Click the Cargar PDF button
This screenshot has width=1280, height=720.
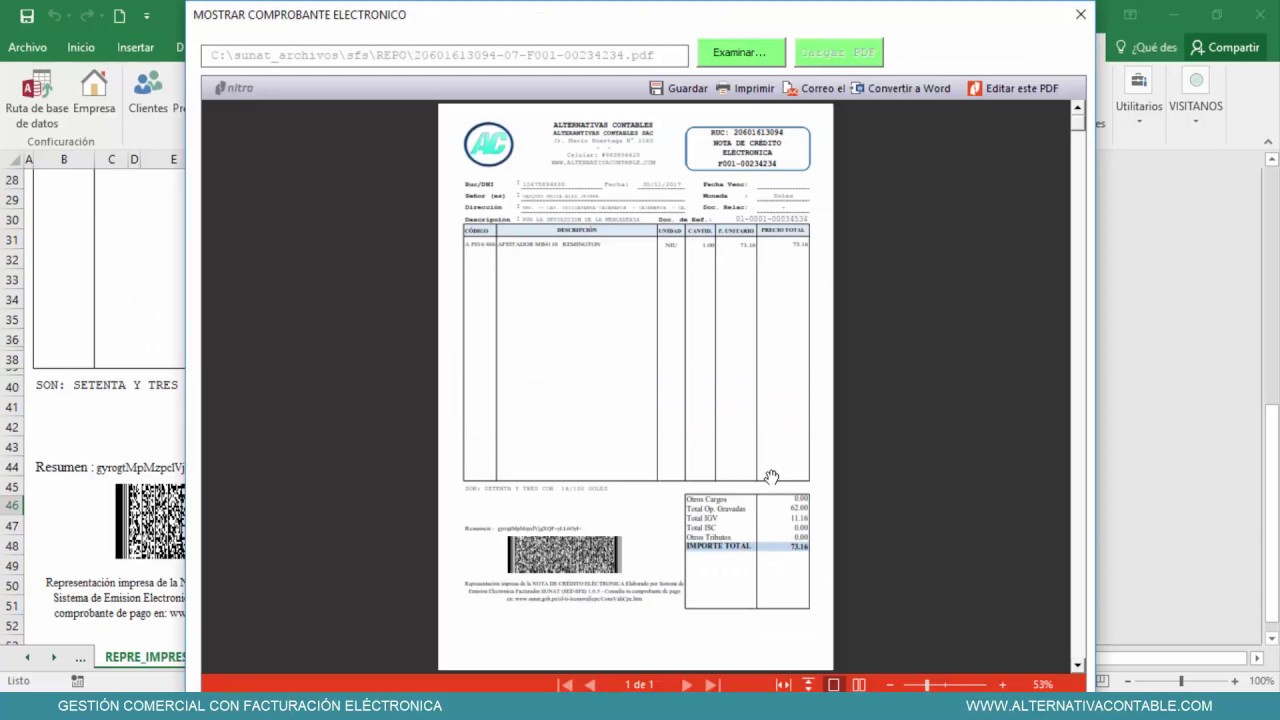[838, 52]
